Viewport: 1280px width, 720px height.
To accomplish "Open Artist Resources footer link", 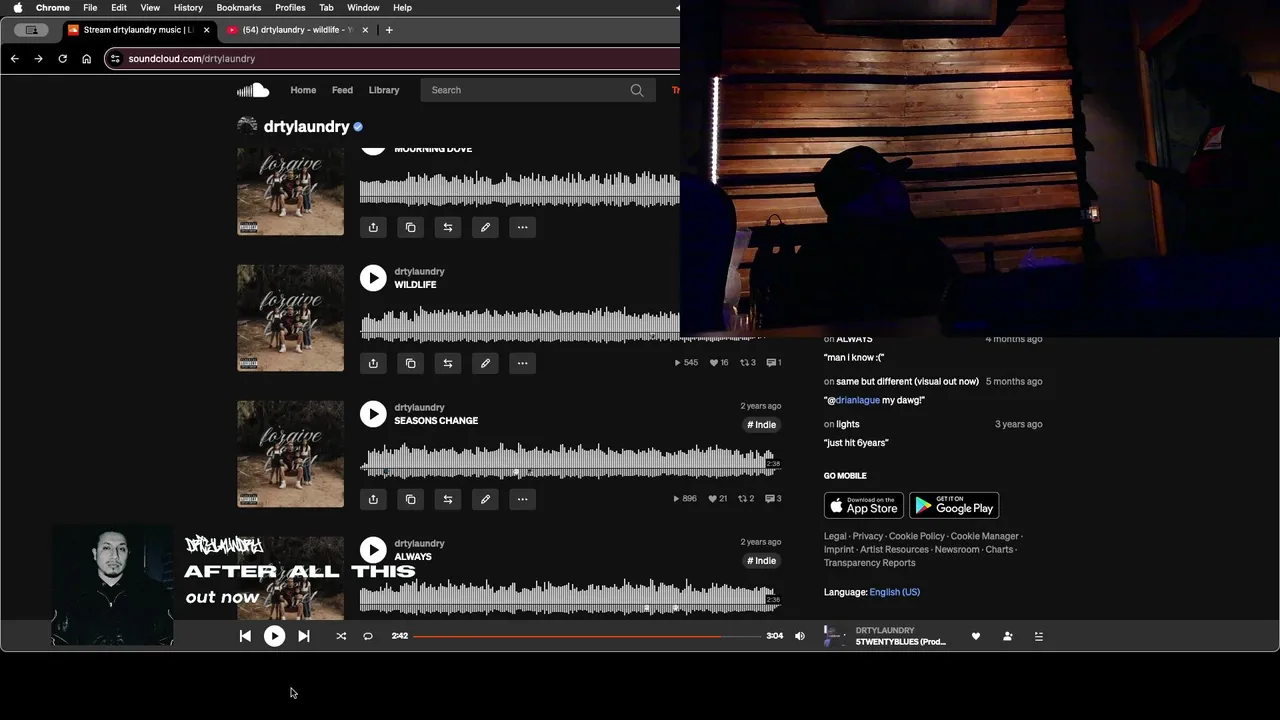I will pos(894,550).
